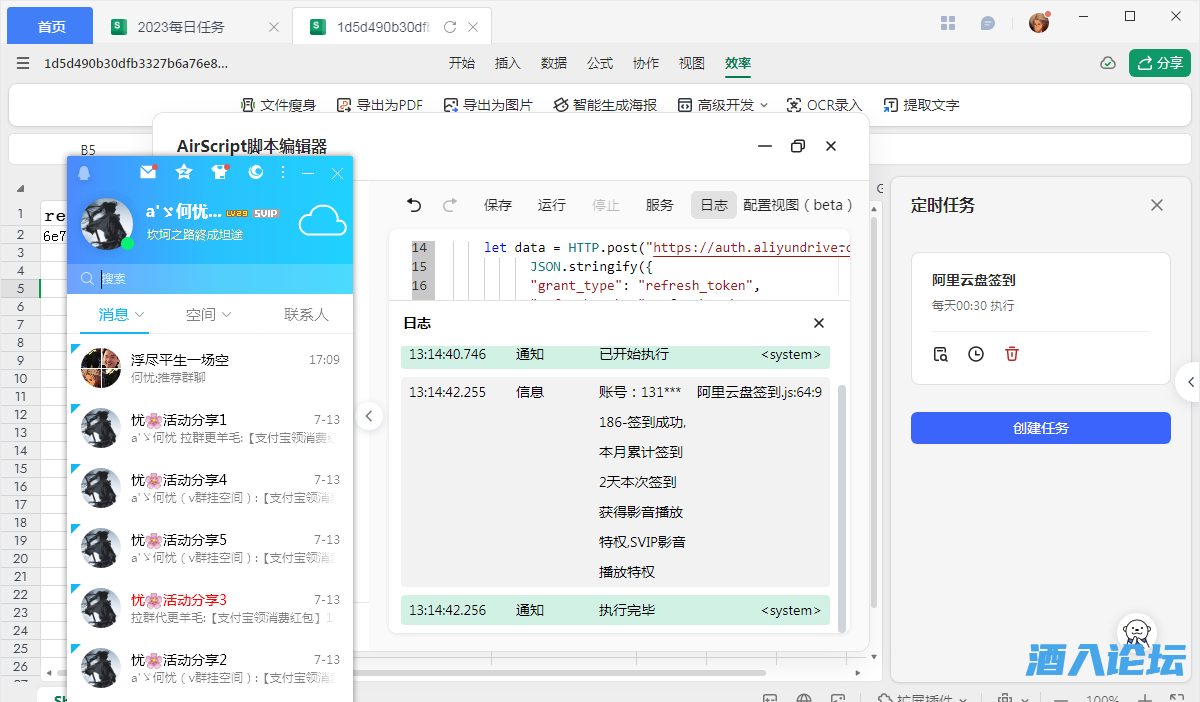
Task: Click the 创建任务 button
Action: [1040, 428]
